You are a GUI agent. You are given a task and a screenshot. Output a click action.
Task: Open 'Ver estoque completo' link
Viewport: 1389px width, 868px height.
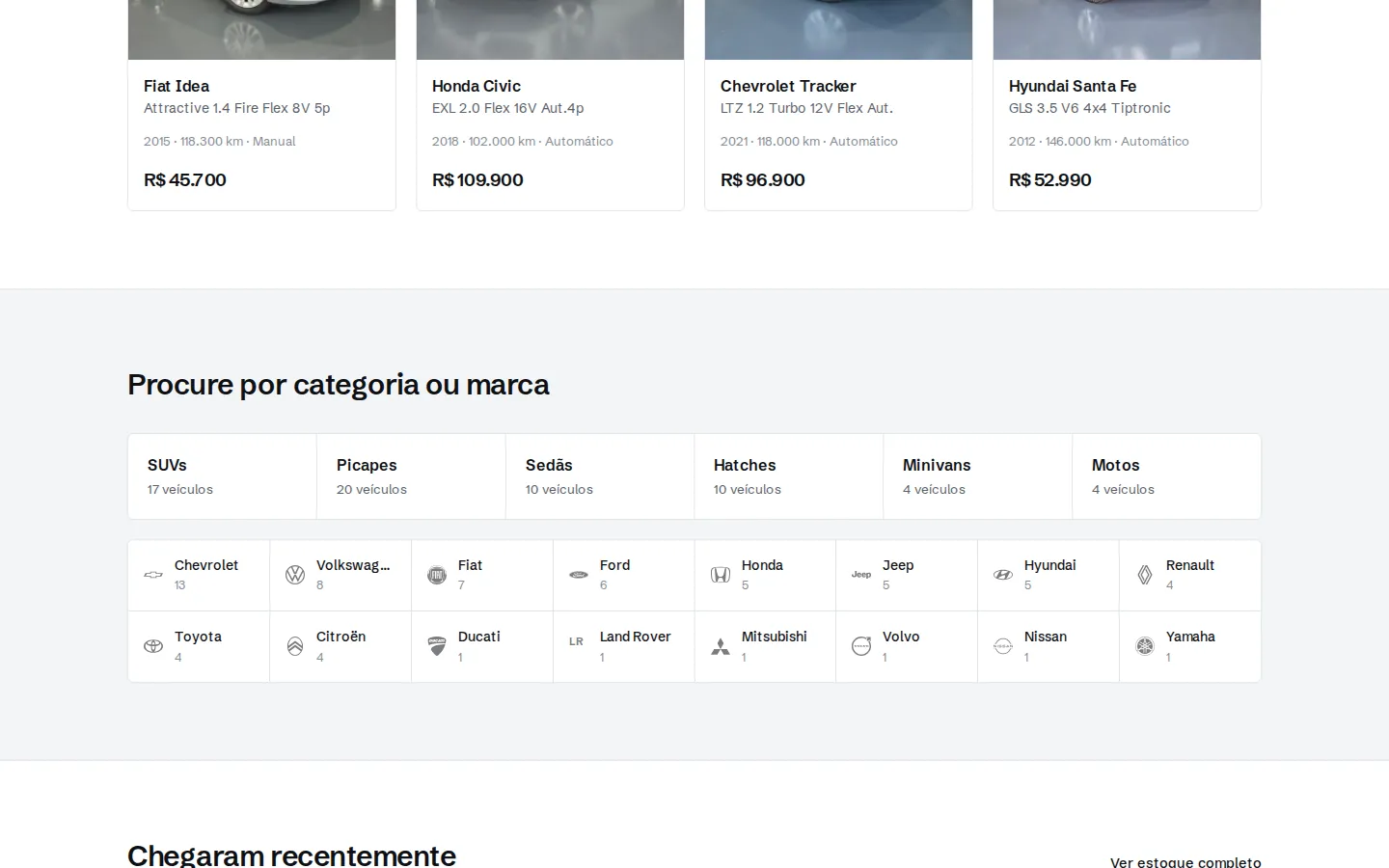pos(1185,862)
